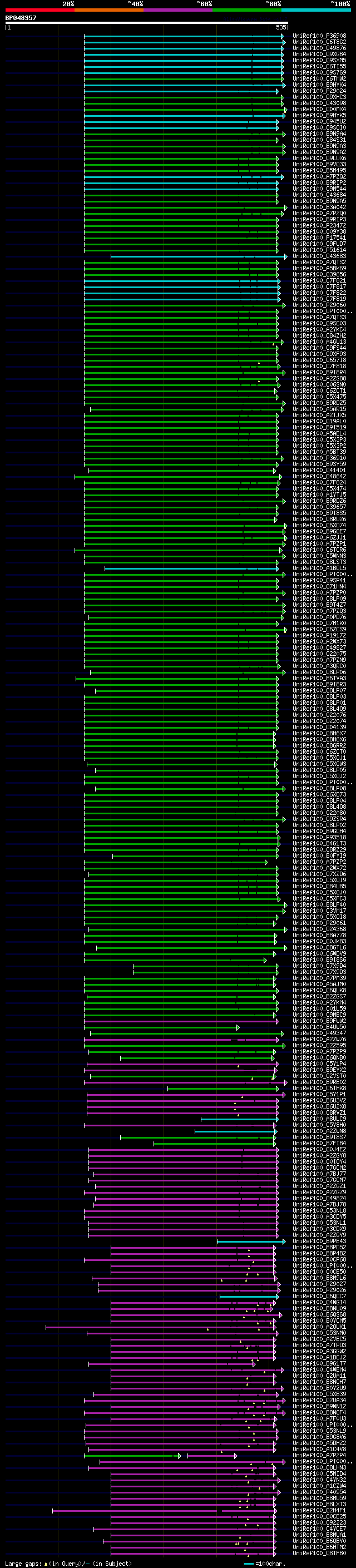
Task: Select the UniRef100_B9HYK5 label
Action: point(319,116)
